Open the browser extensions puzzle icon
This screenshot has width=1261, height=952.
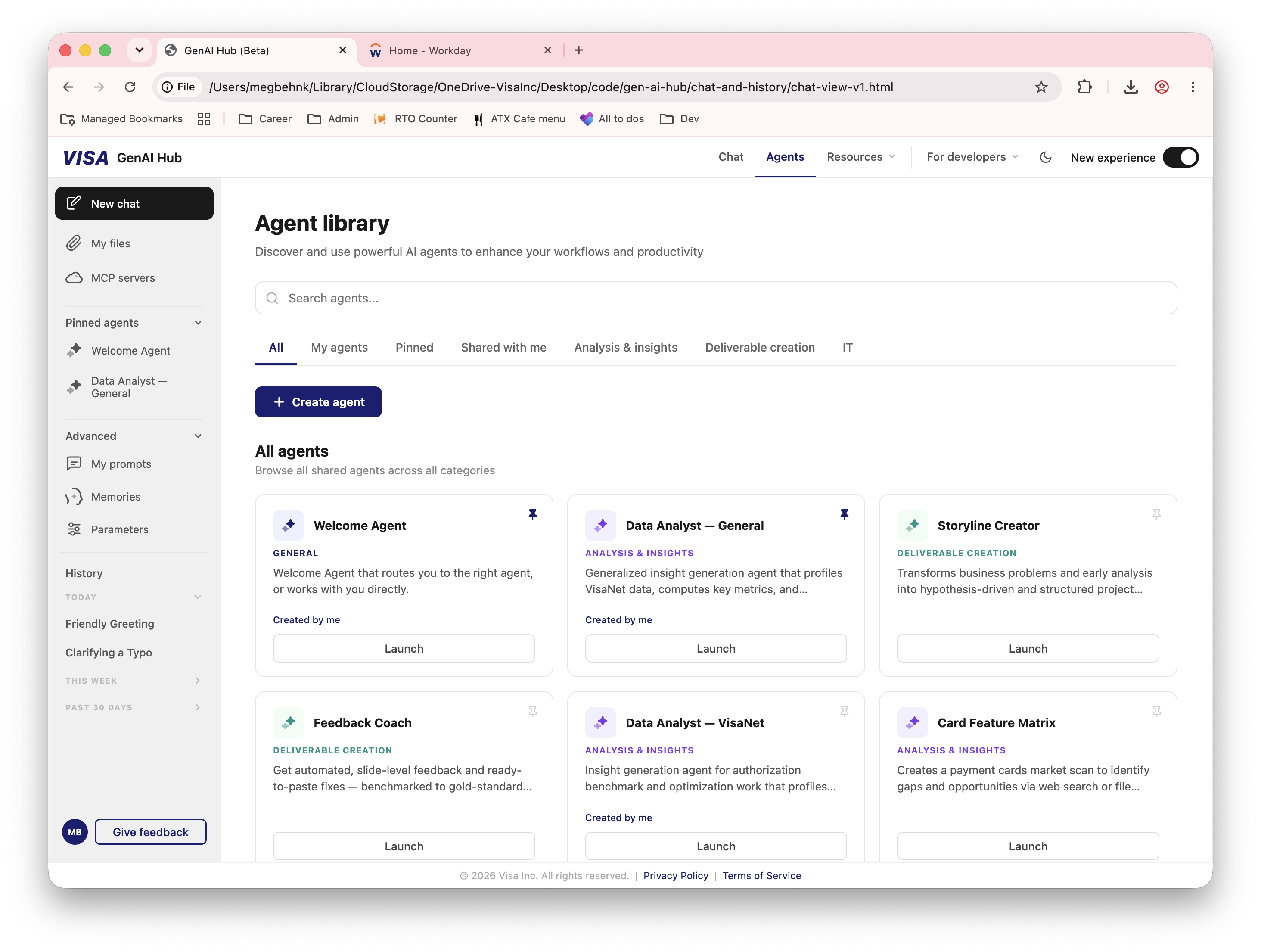click(1085, 87)
